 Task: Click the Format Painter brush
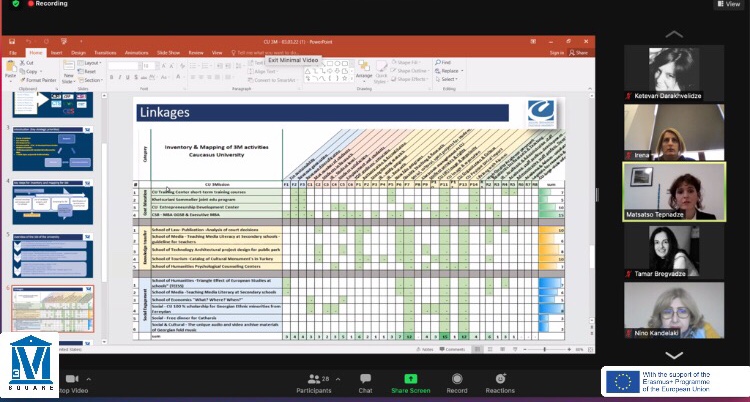(x=38, y=80)
